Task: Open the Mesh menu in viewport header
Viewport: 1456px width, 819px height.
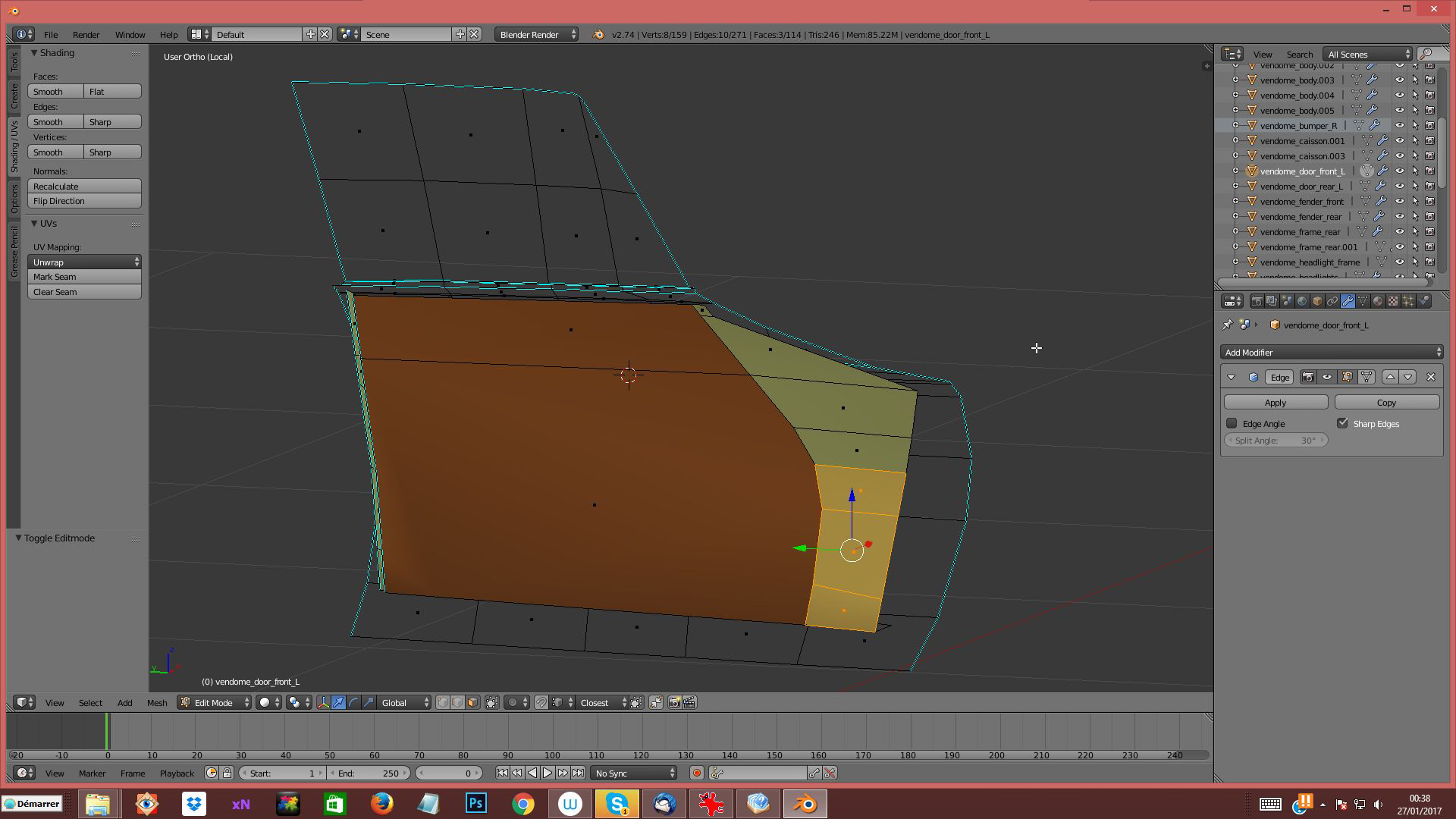Action: [x=156, y=702]
